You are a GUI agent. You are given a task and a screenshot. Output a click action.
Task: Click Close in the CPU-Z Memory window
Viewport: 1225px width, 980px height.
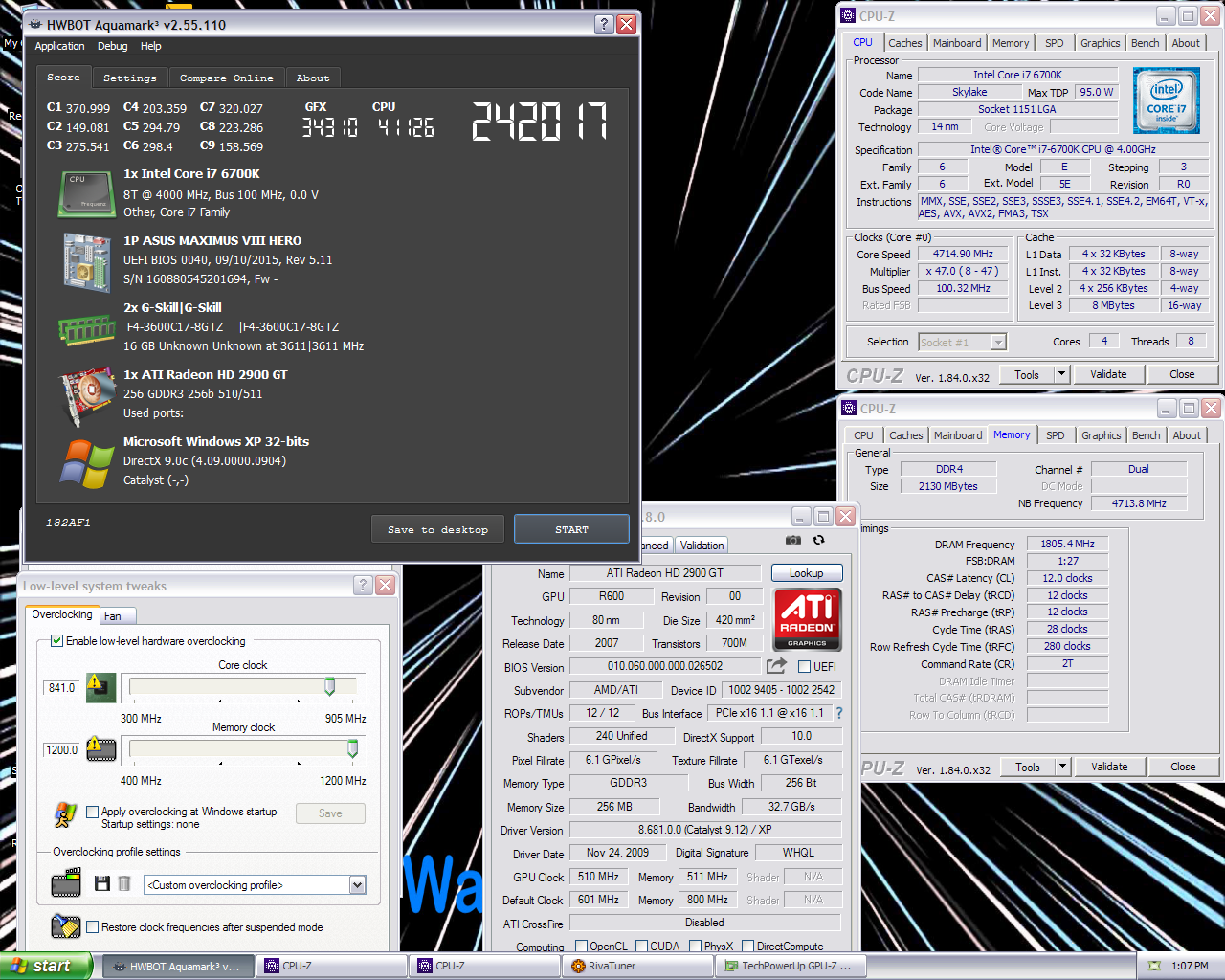pos(1183,767)
